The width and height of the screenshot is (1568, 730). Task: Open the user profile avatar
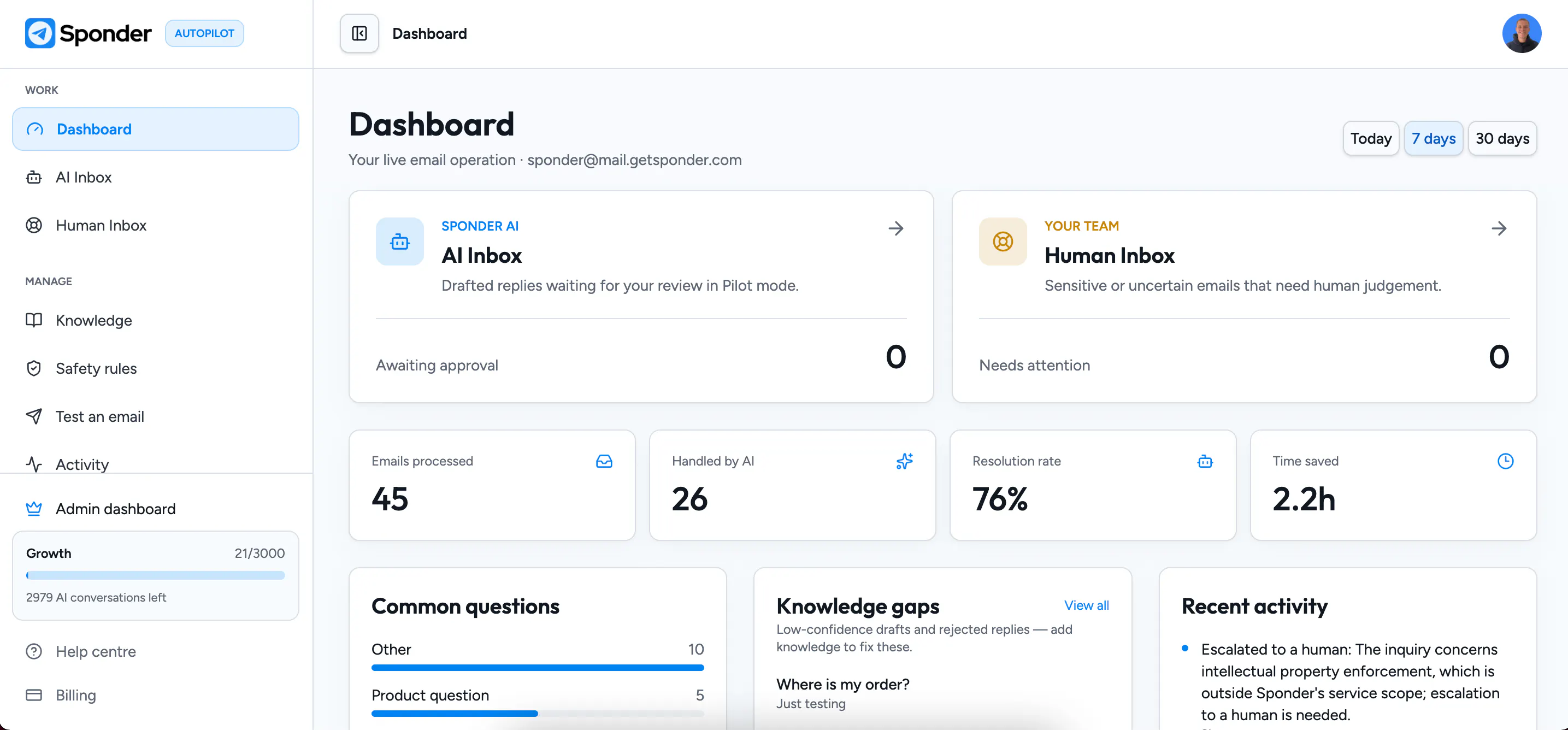tap(1521, 33)
